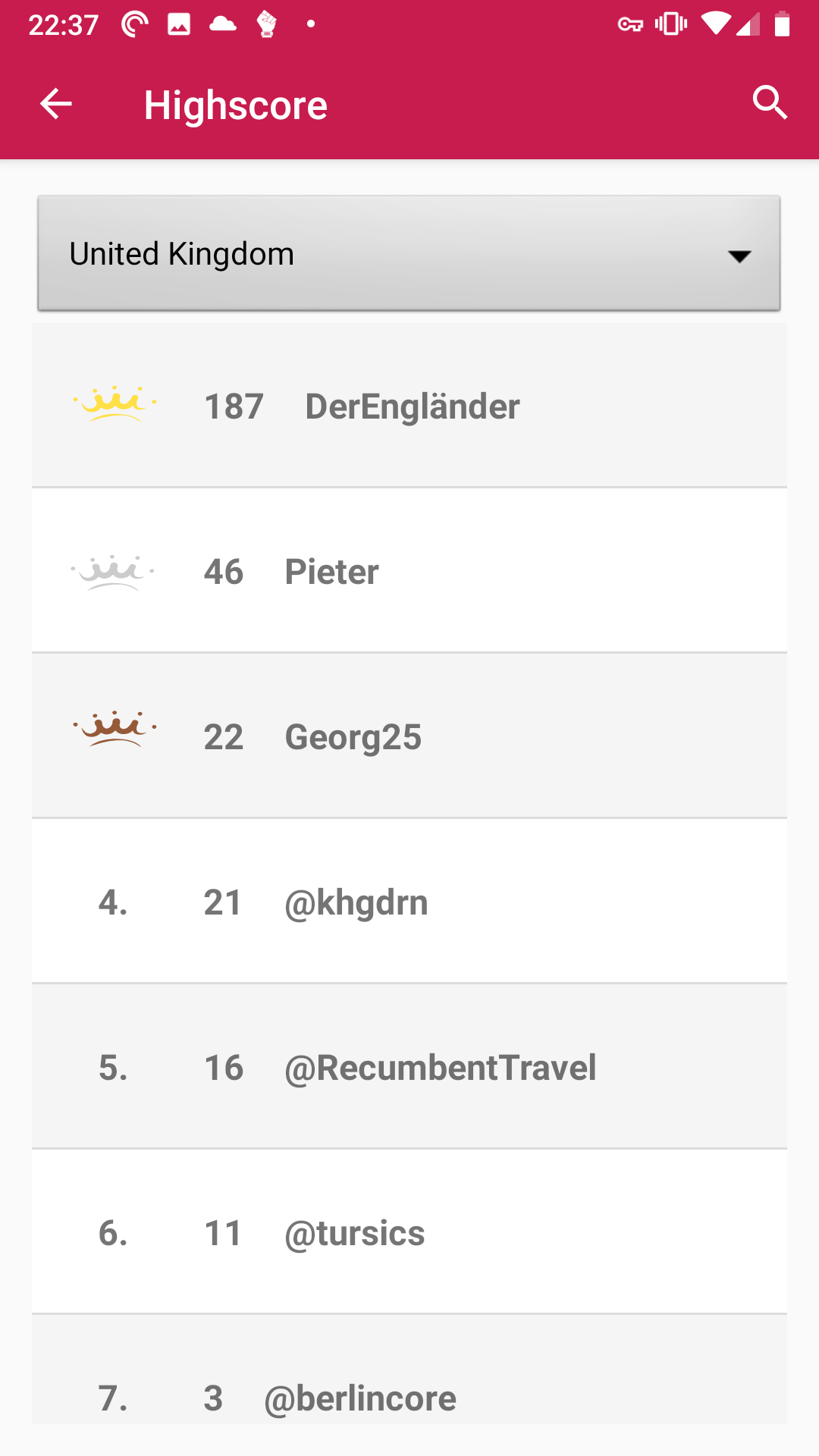Click the dropdown arrow on country selector

(739, 256)
